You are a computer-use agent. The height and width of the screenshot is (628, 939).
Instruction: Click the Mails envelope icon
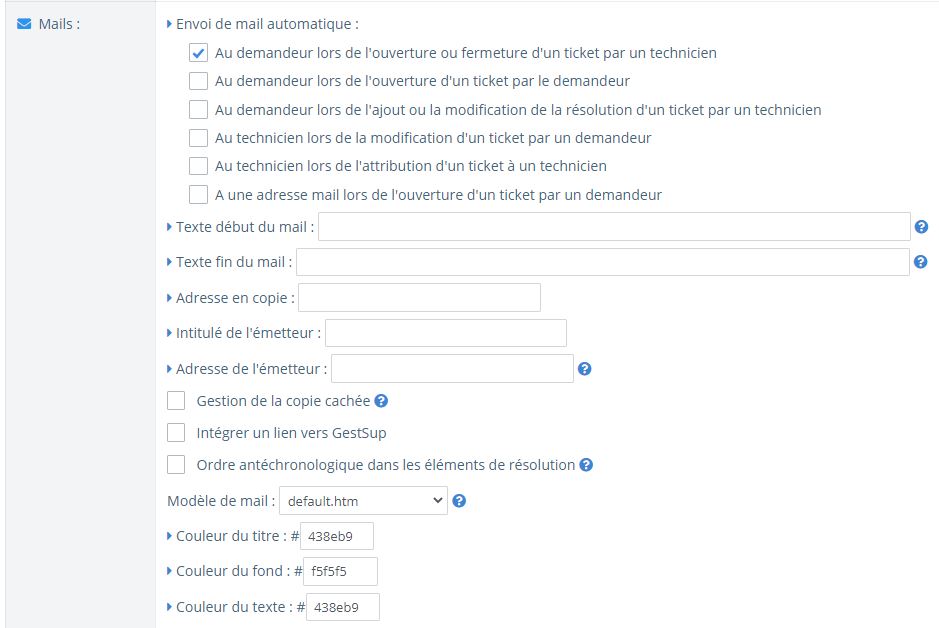tap(24, 24)
